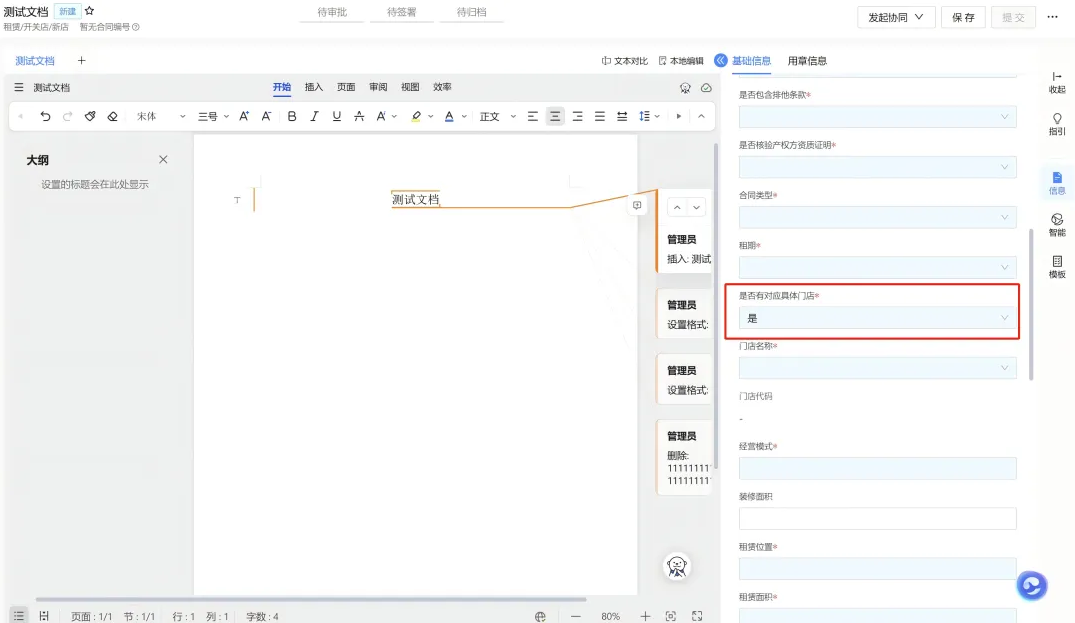Click the eraser clear-formatting icon
This screenshot has height=623, width=1075.
click(112, 117)
